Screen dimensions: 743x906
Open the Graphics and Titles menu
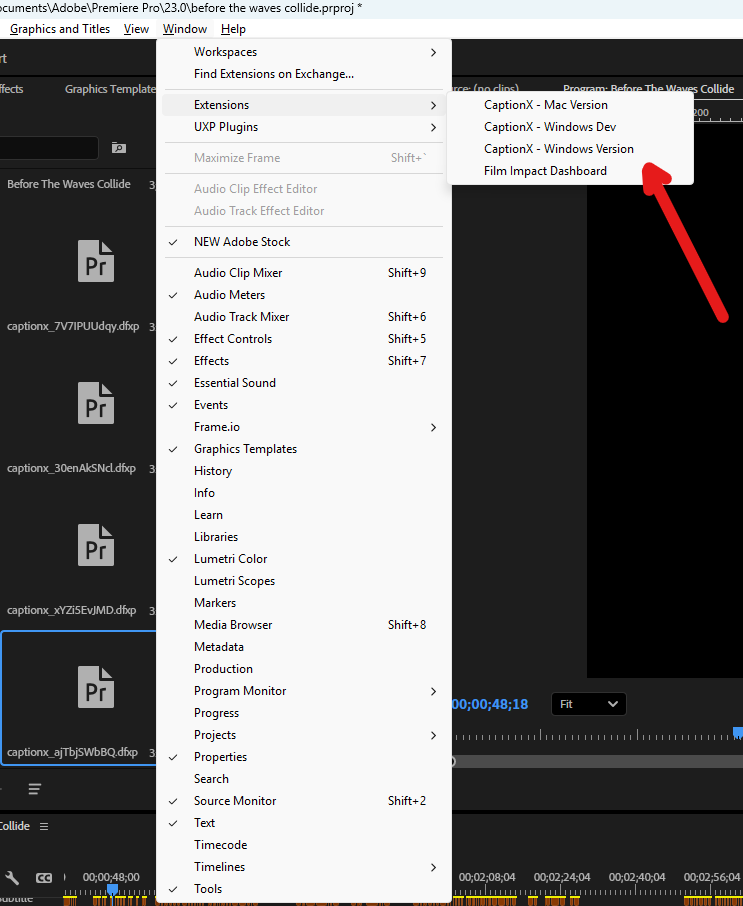click(60, 29)
